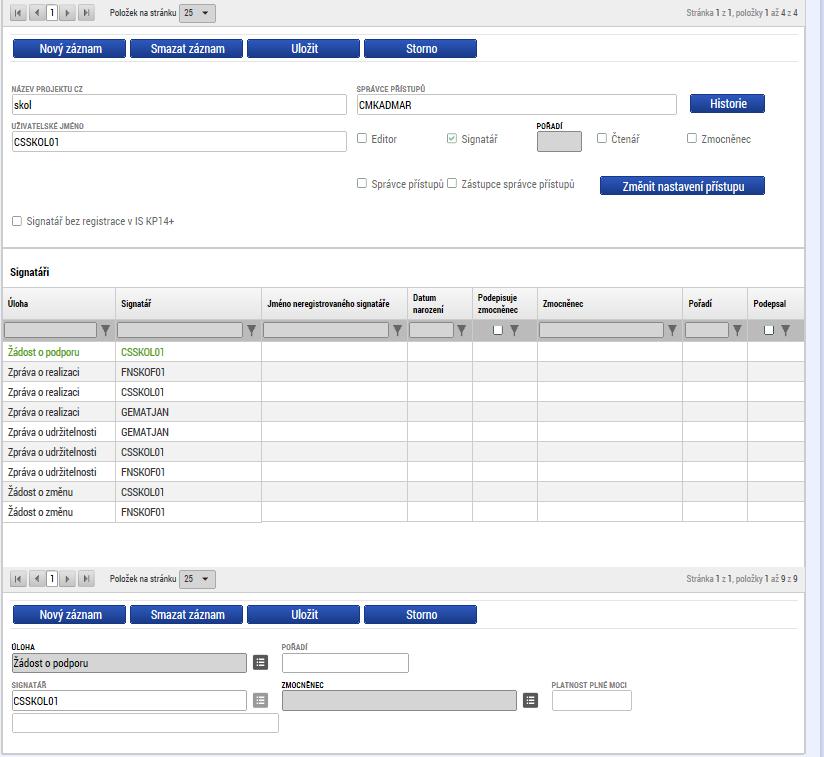Click the Úloha column filter input

click(50, 330)
